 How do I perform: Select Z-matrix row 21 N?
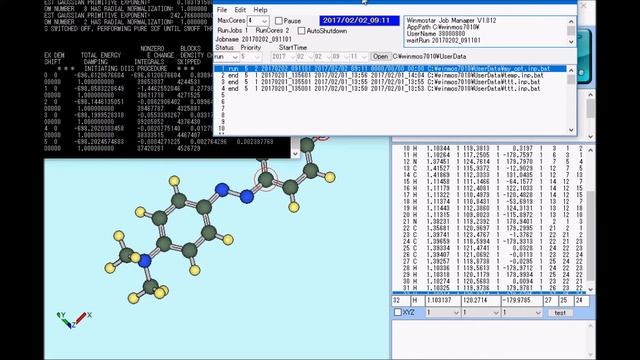(490, 221)
